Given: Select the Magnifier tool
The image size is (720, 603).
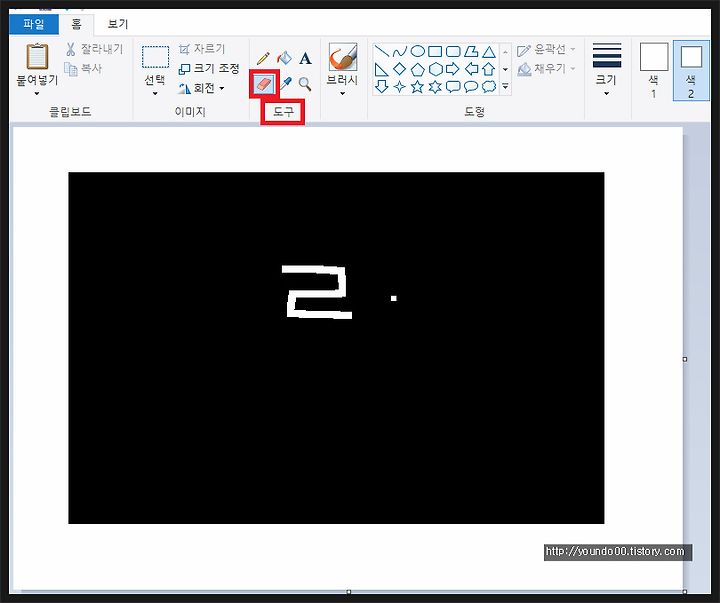Looking at the screenshot, I should 305,84.
